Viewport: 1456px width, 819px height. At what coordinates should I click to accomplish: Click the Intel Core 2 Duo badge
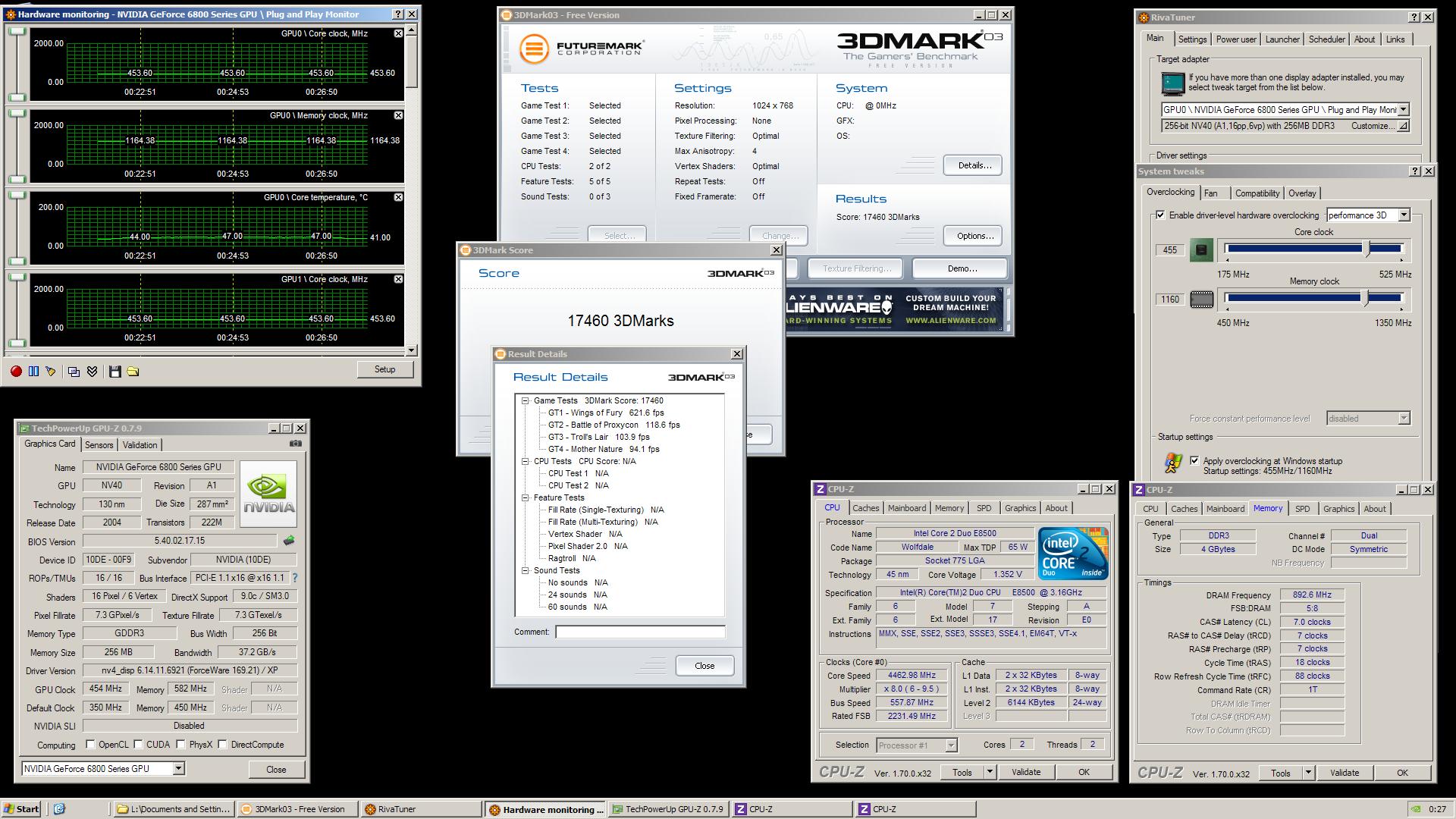[1073, 554]
